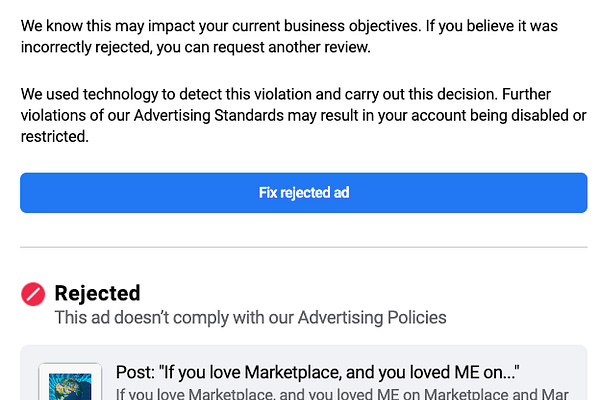Click the "request another review" text

pos(292,47)
